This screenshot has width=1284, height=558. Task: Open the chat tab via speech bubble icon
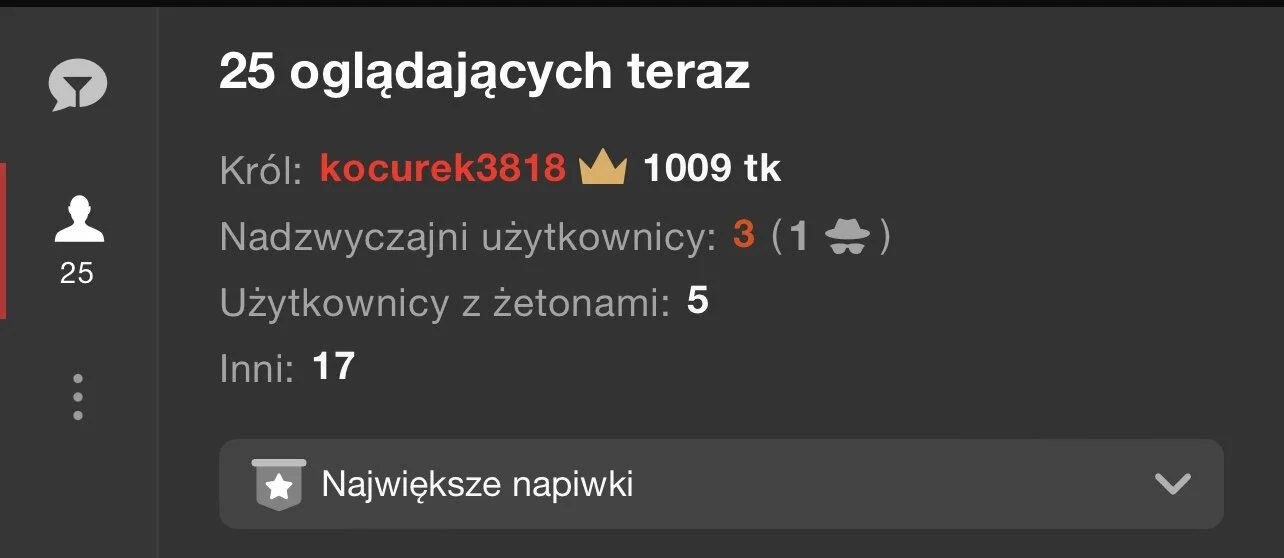point(78,85)
